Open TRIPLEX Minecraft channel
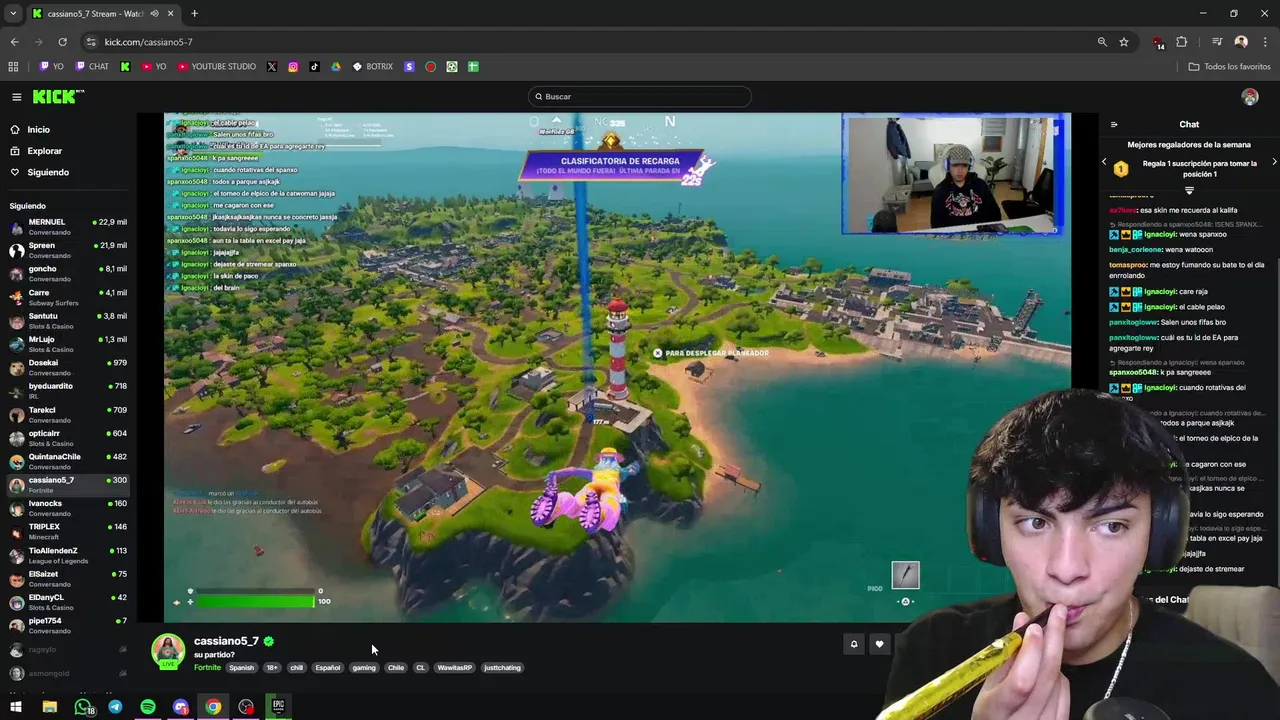This screenshot has height=720, width=1280. tap(68, 532)
